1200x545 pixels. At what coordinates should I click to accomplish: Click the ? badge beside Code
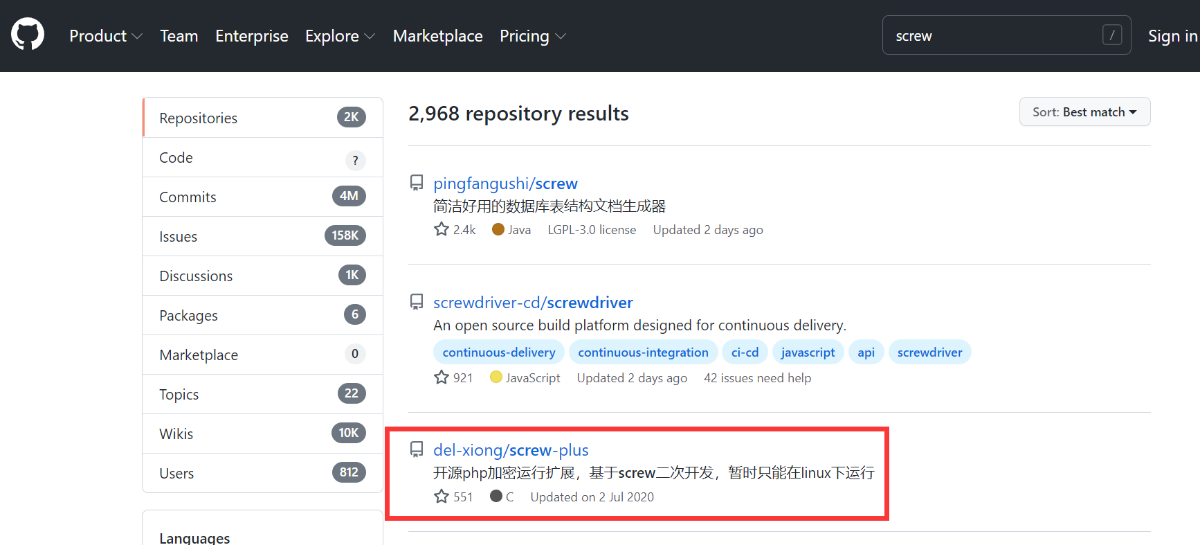pyautogui.click(x=355, y=160)
